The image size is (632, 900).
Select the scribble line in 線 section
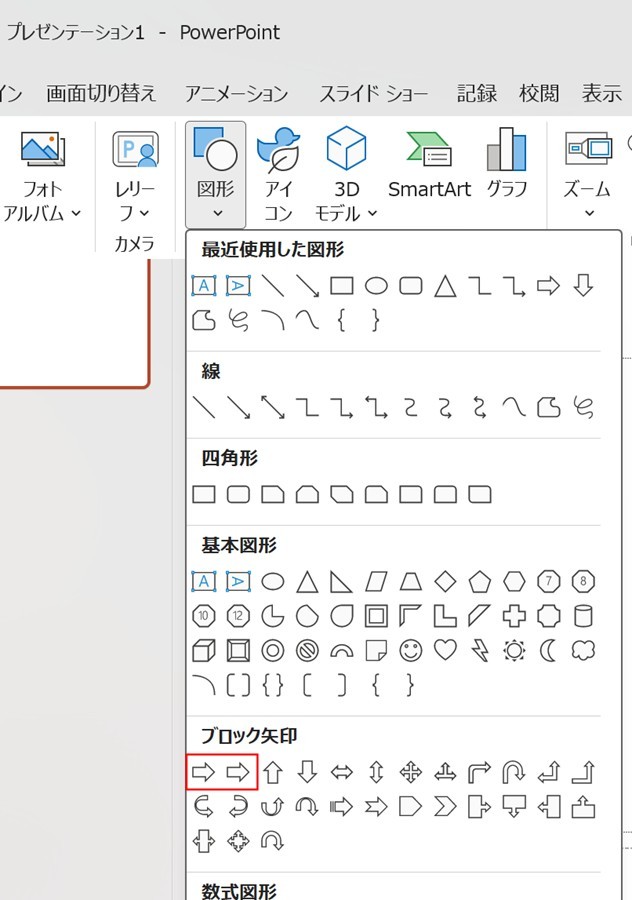(x=583, y=407)
